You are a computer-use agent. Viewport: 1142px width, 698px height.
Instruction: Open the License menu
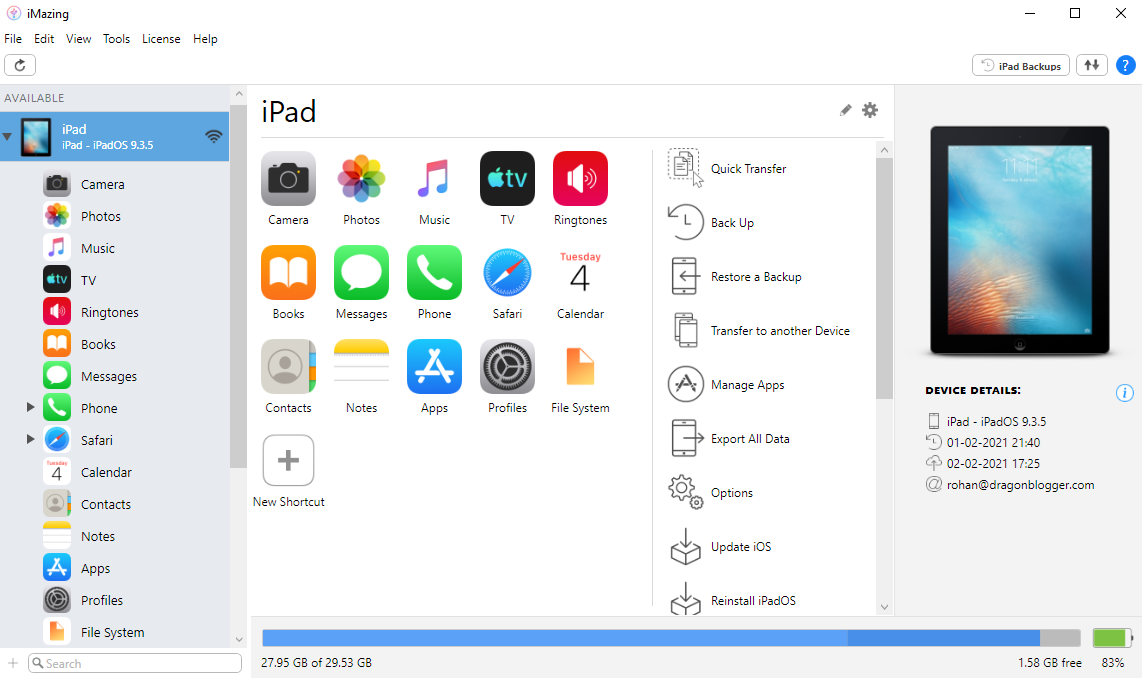[x=161, y=39]
